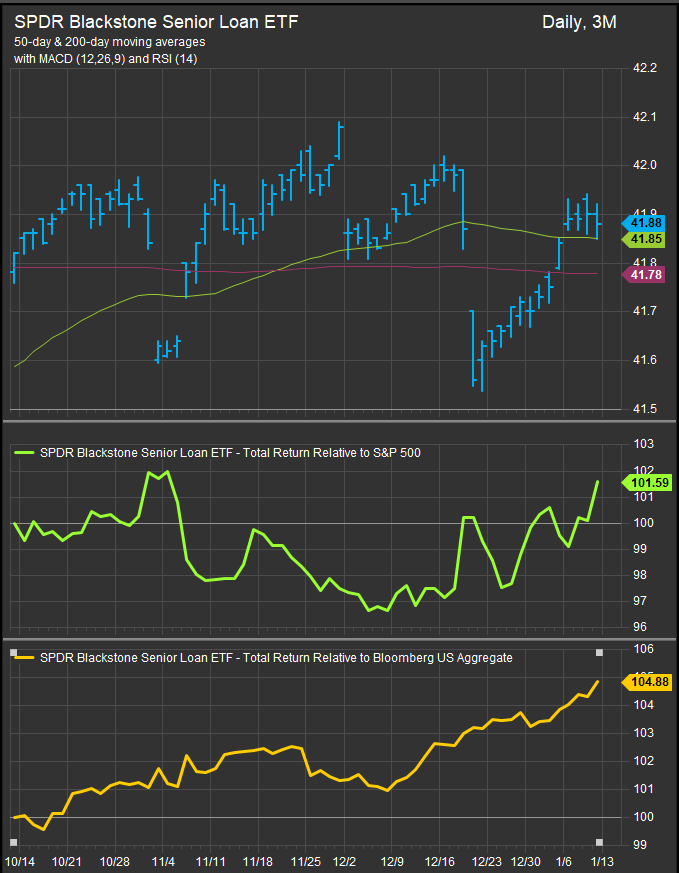The width and height of the screenshot is (679, 873).
Task: Click the 11/25 date axis label
Action: [306, 861]
